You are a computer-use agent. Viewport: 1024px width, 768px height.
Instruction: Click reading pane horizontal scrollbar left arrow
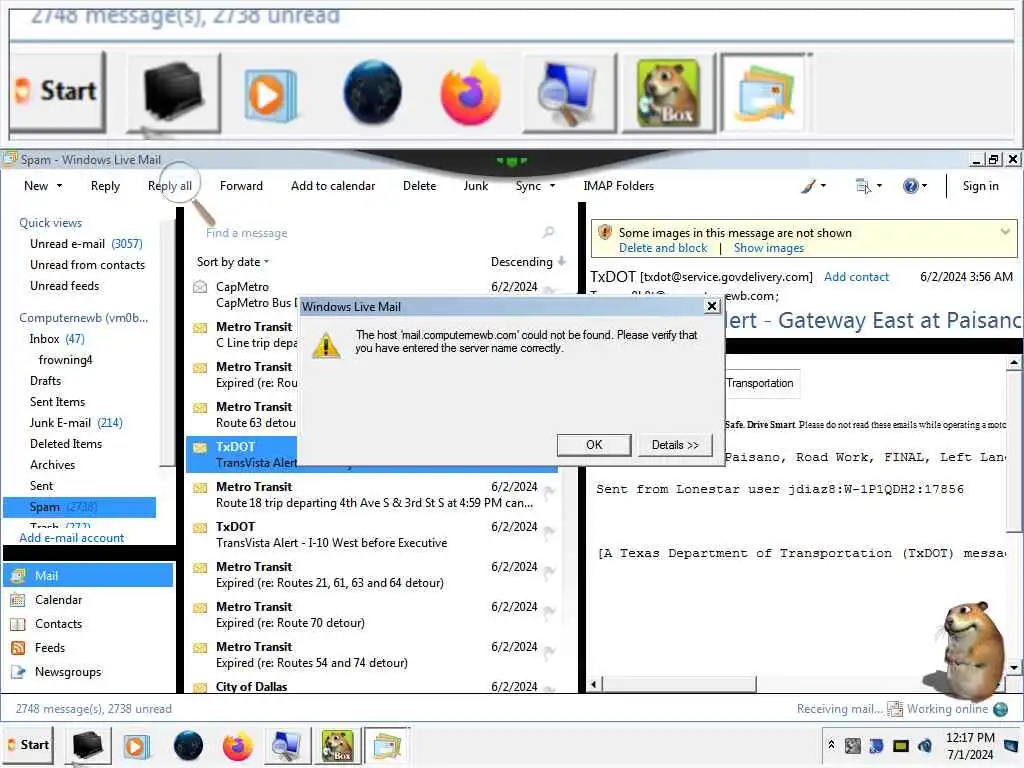pos(594,684)
